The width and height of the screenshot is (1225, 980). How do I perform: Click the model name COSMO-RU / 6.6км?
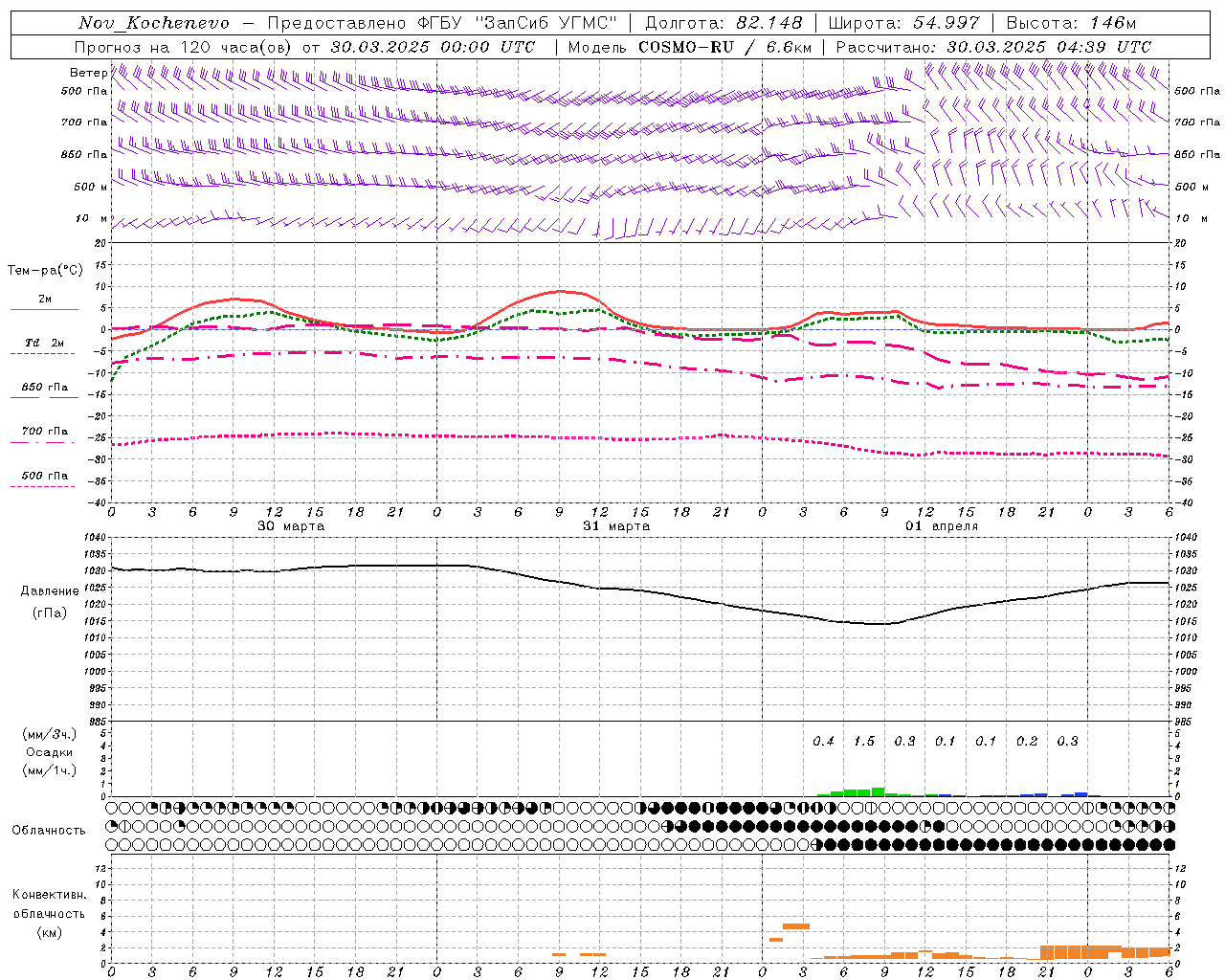click(726, 47)
